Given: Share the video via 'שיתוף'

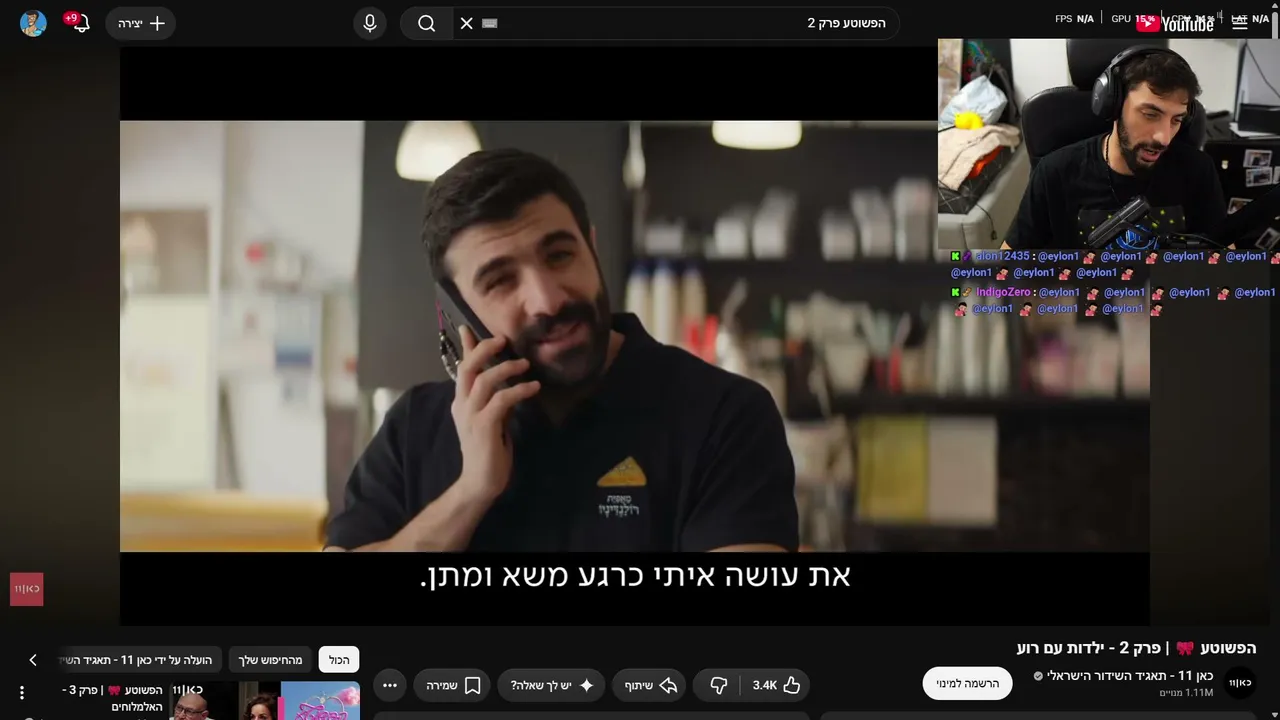Looking at the screenshot, I should 650,685.
